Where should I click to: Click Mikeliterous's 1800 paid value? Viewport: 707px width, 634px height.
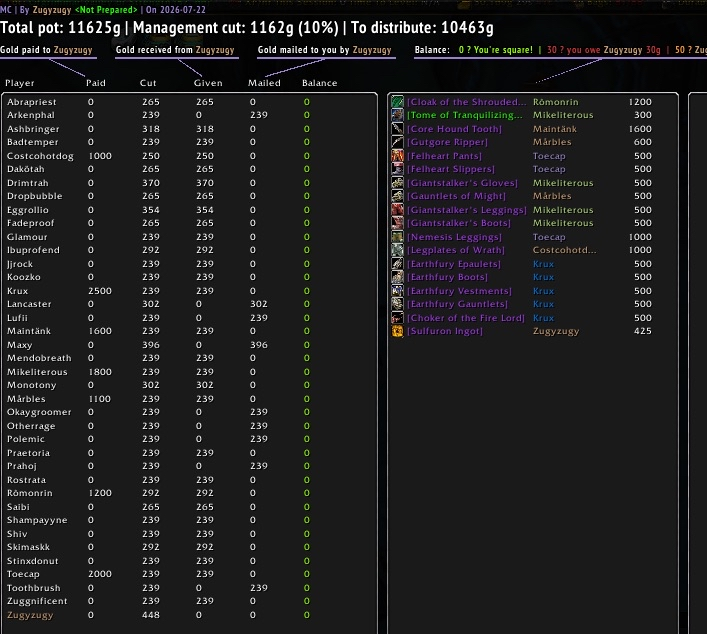100,372
